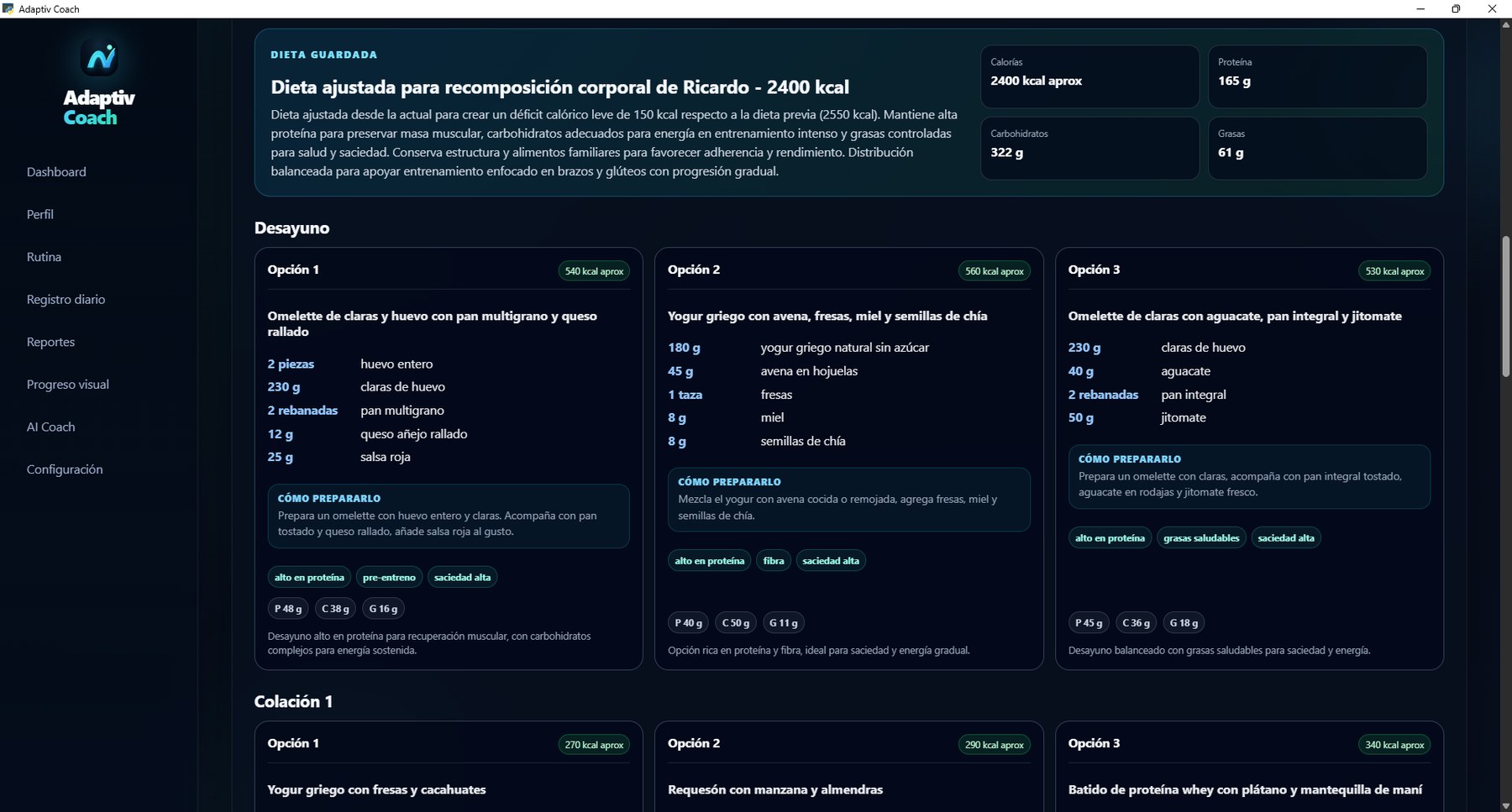The height and width of the screenshot is (812, 1512).
Task: Click the aguacate ingredient row
Action: [x=1249, y=371]
